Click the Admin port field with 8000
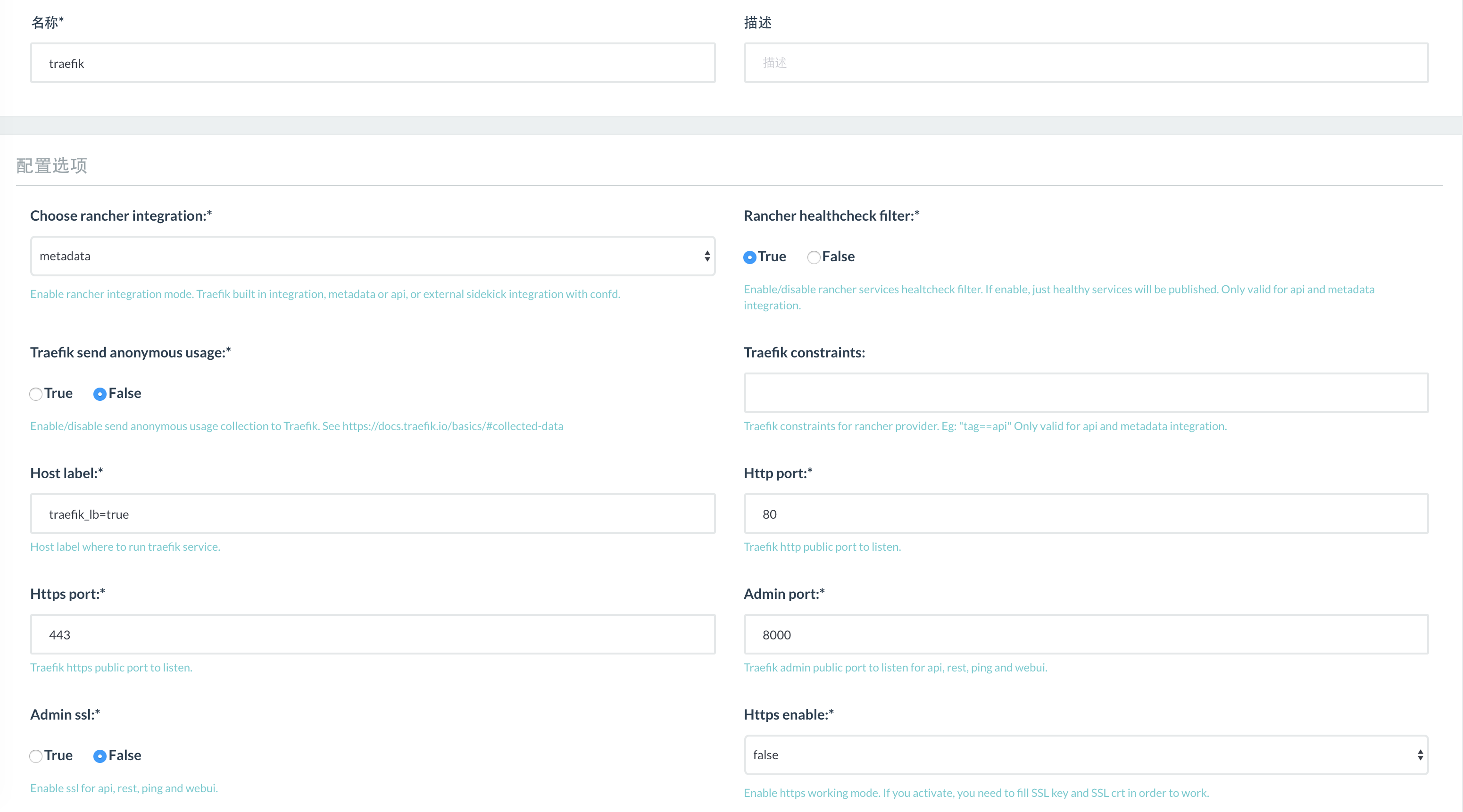This screenshot has height=812, width=1463. pos(1086,635)
